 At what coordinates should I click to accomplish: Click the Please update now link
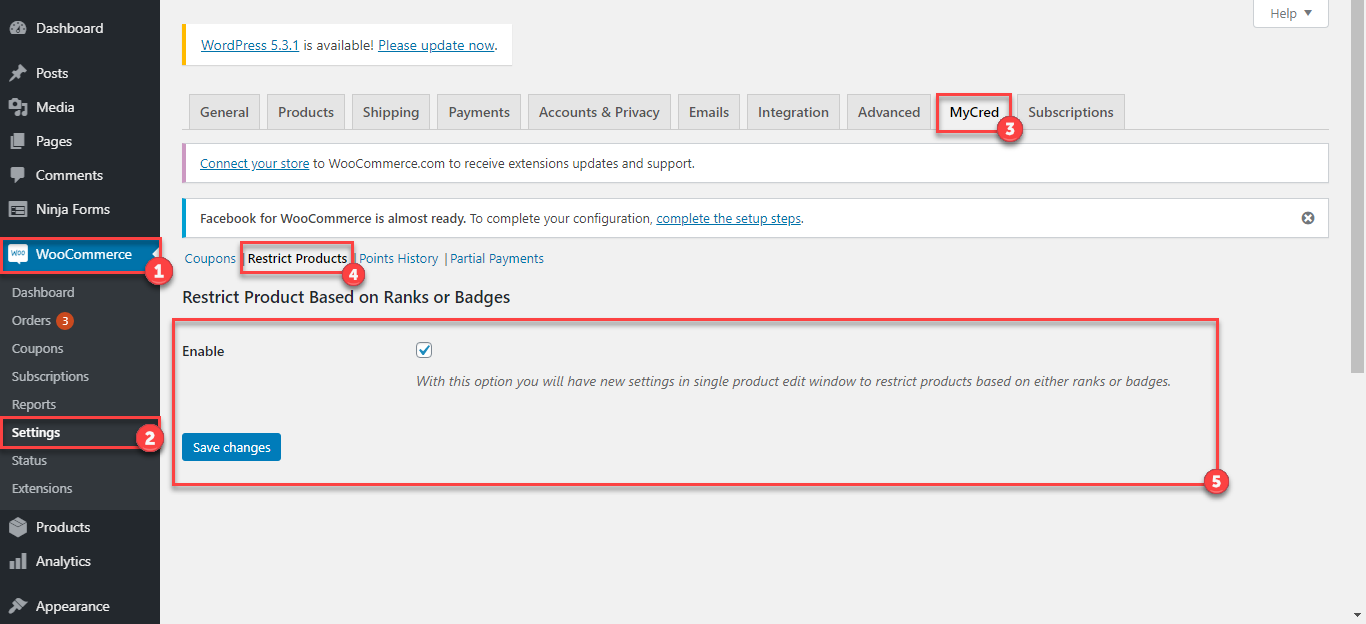[437, 45]
